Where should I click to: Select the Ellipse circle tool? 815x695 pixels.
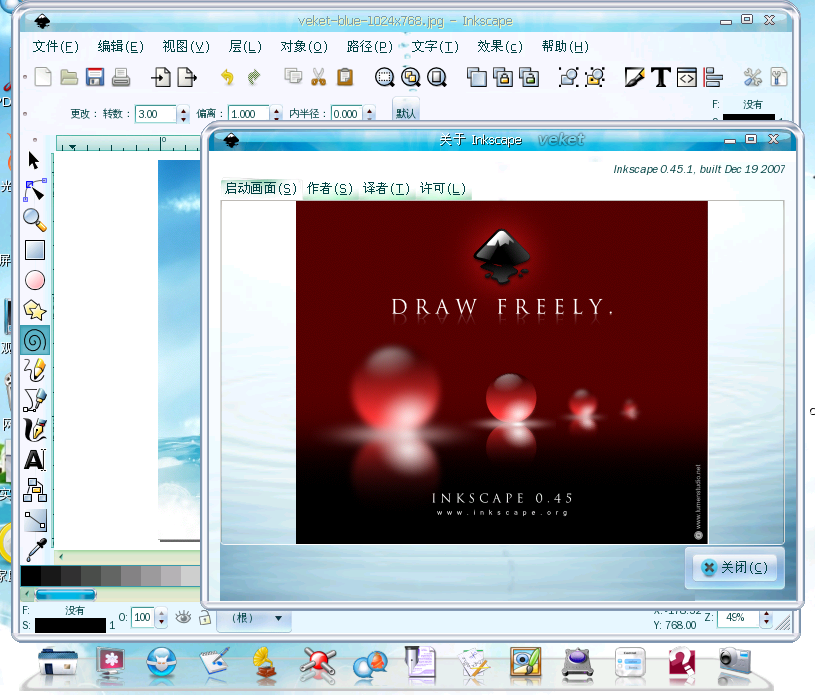pyautogui.click(x=35, y=280)
